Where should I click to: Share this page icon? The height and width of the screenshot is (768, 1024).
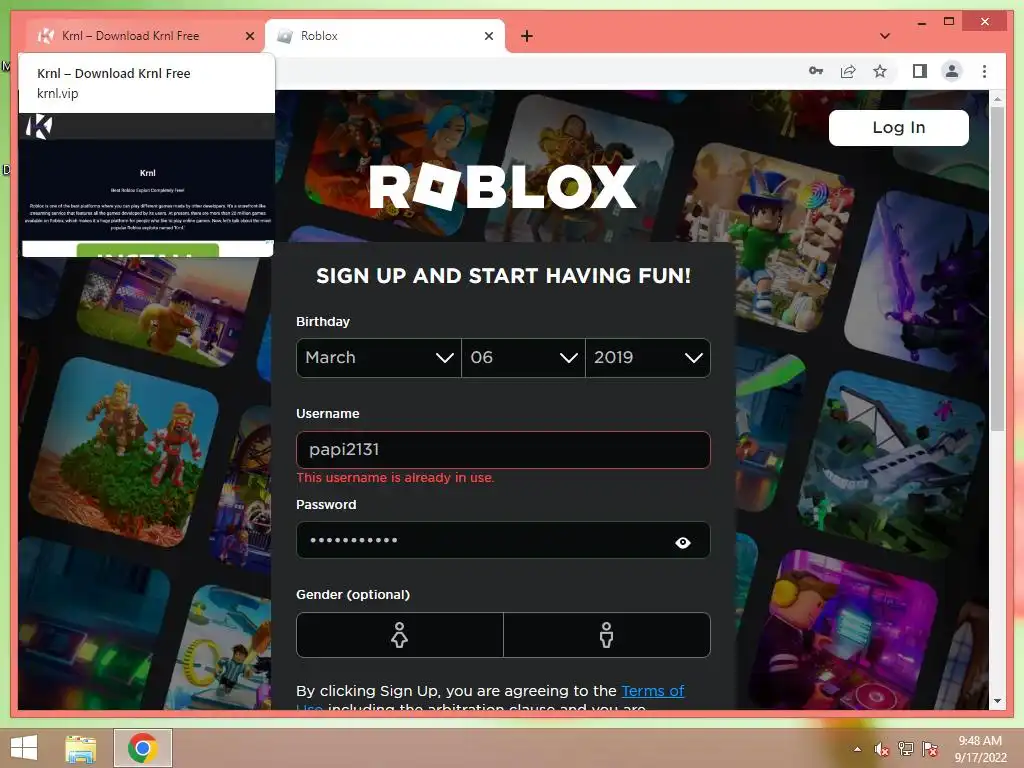pyautogui.click(x=848, y=71)
